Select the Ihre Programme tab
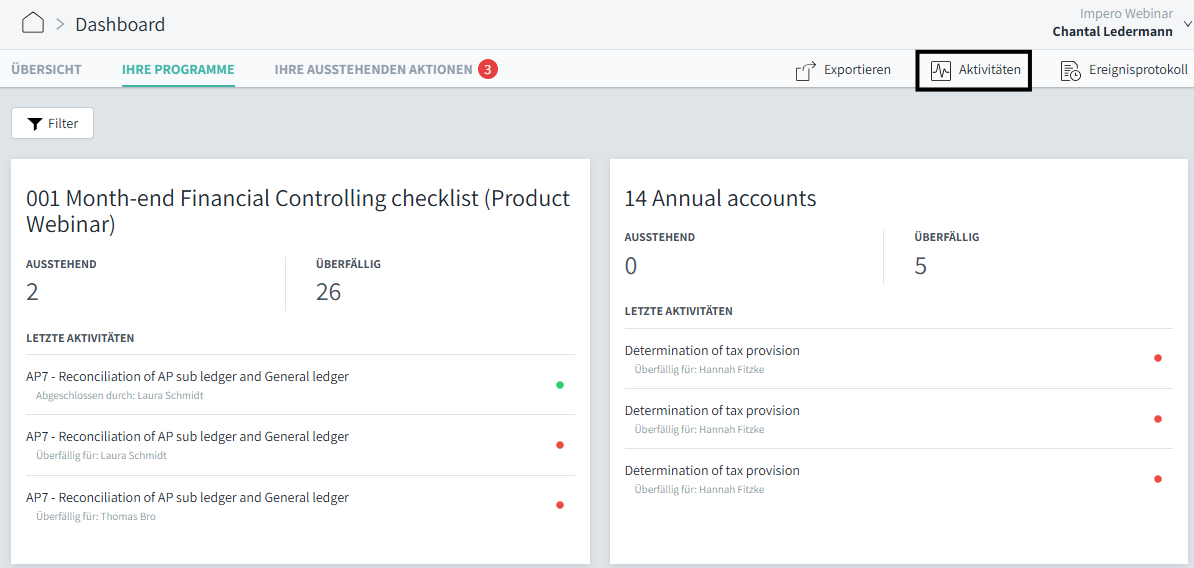Screen dimensions: 1194x568 click(x=178, y=70)
